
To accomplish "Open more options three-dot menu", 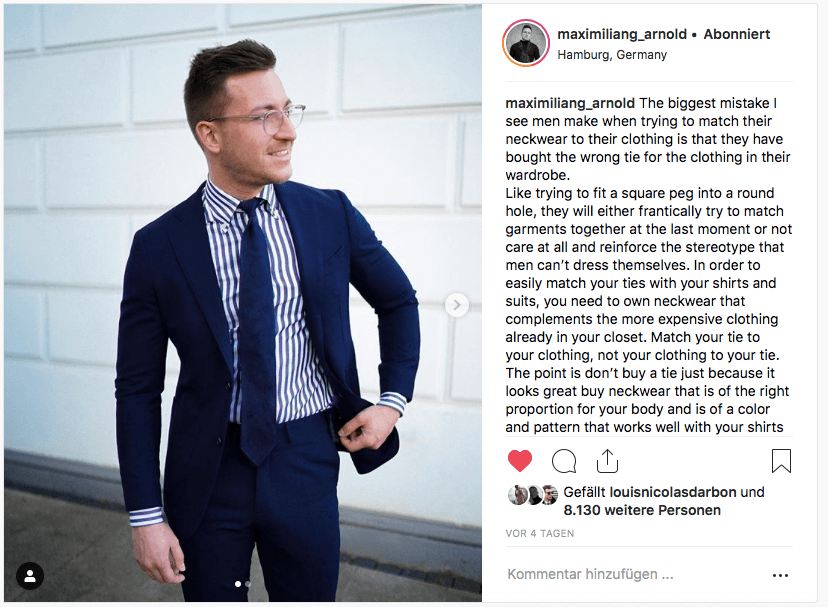I will (780, 575).
